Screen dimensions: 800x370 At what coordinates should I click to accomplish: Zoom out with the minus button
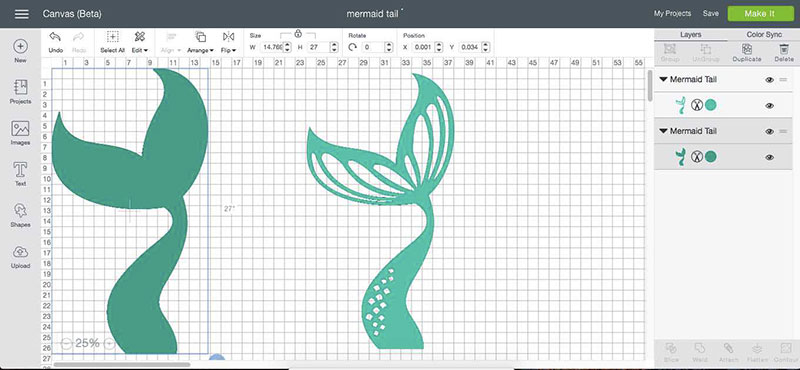tap(65, 343)
